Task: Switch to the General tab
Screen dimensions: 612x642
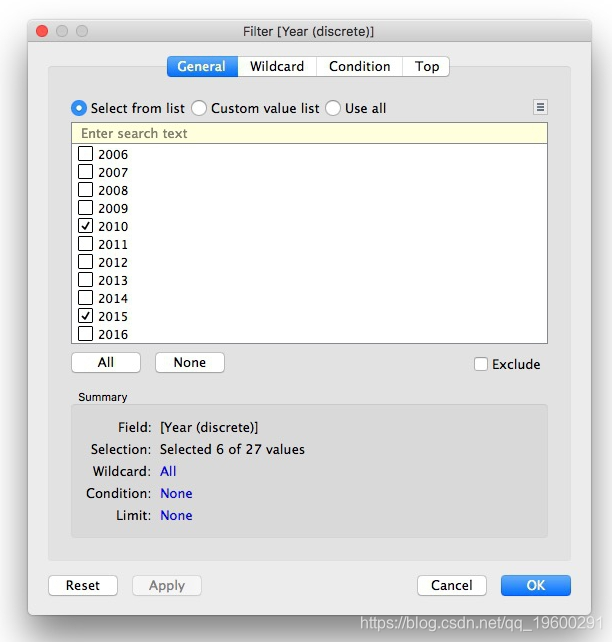Action: tap(202, 66)
